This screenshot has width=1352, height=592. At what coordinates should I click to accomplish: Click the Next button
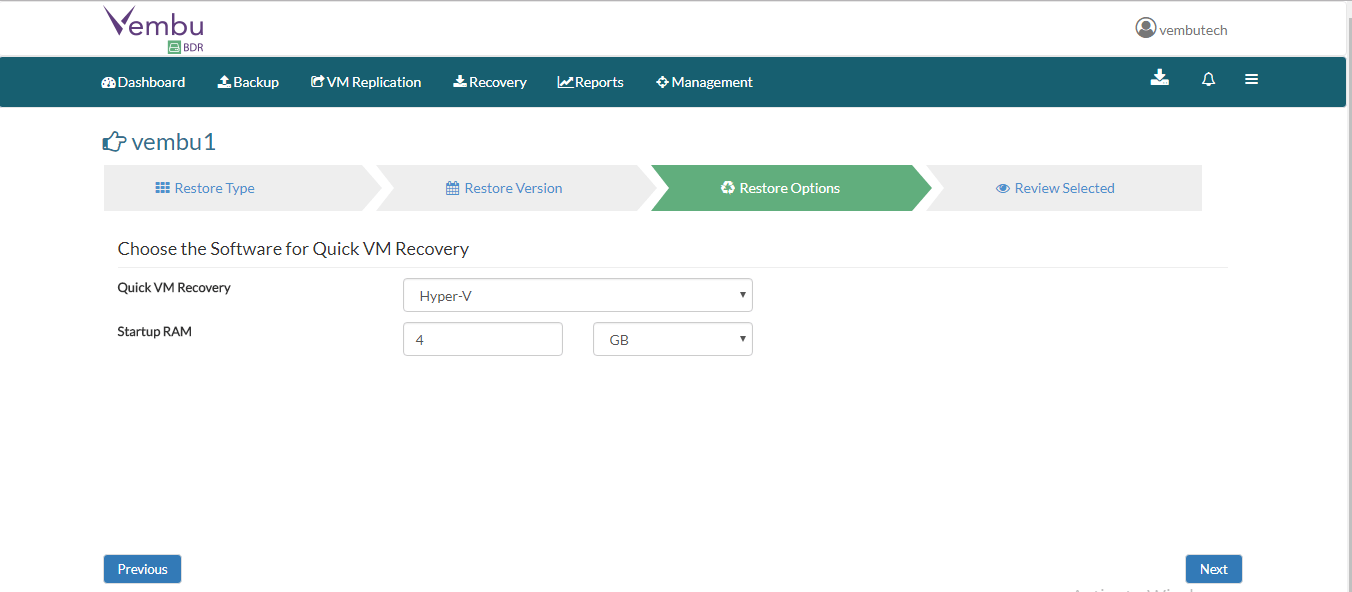[1214, 569]
